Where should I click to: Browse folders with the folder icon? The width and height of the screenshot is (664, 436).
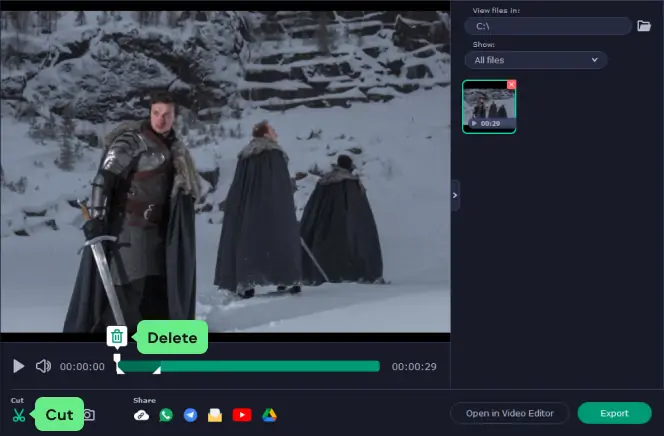(644, 26)
